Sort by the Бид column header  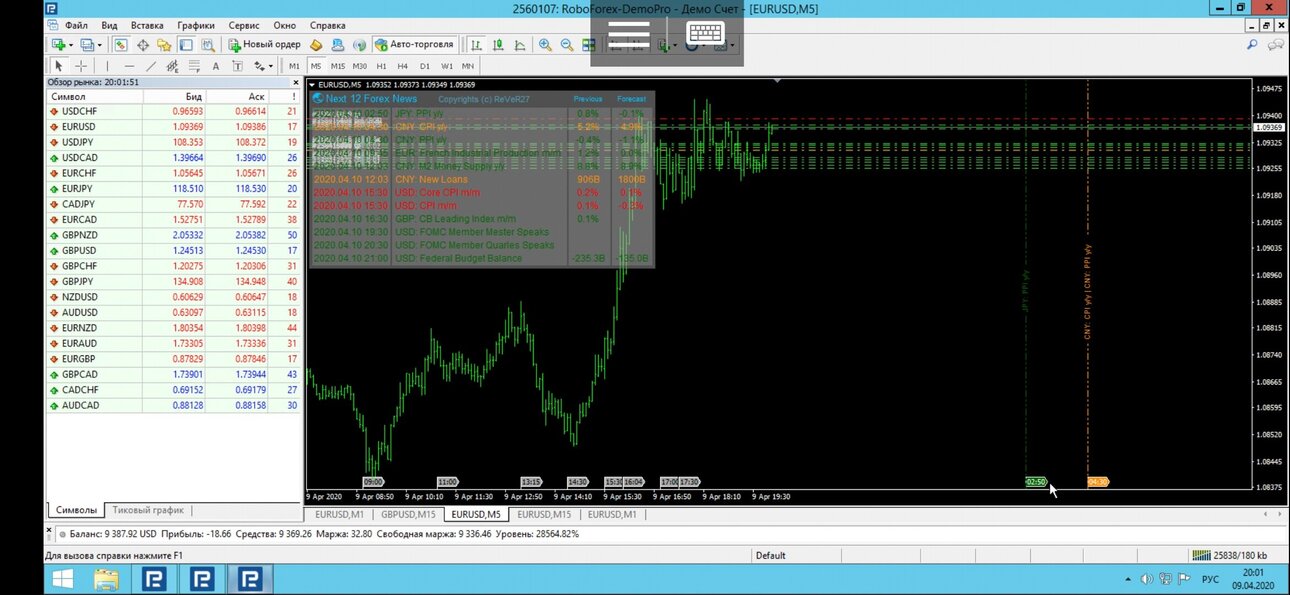[174, 96]
